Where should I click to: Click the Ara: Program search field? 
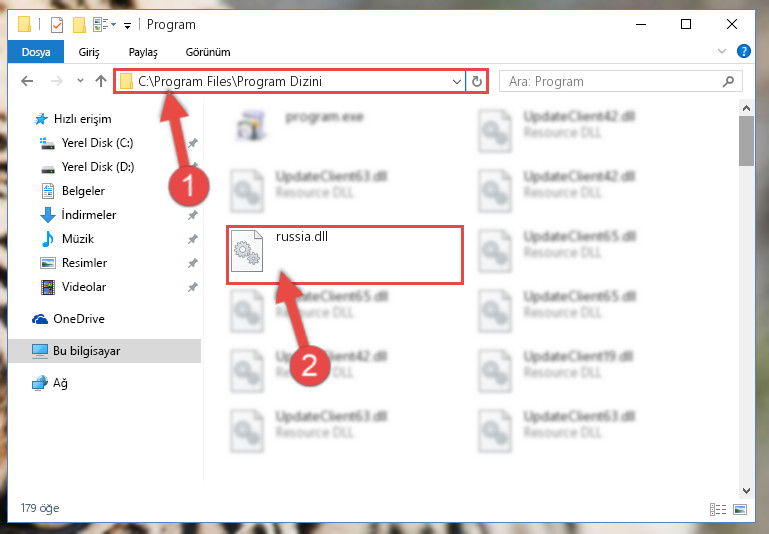pyautogui.click(x=610, y=81)
